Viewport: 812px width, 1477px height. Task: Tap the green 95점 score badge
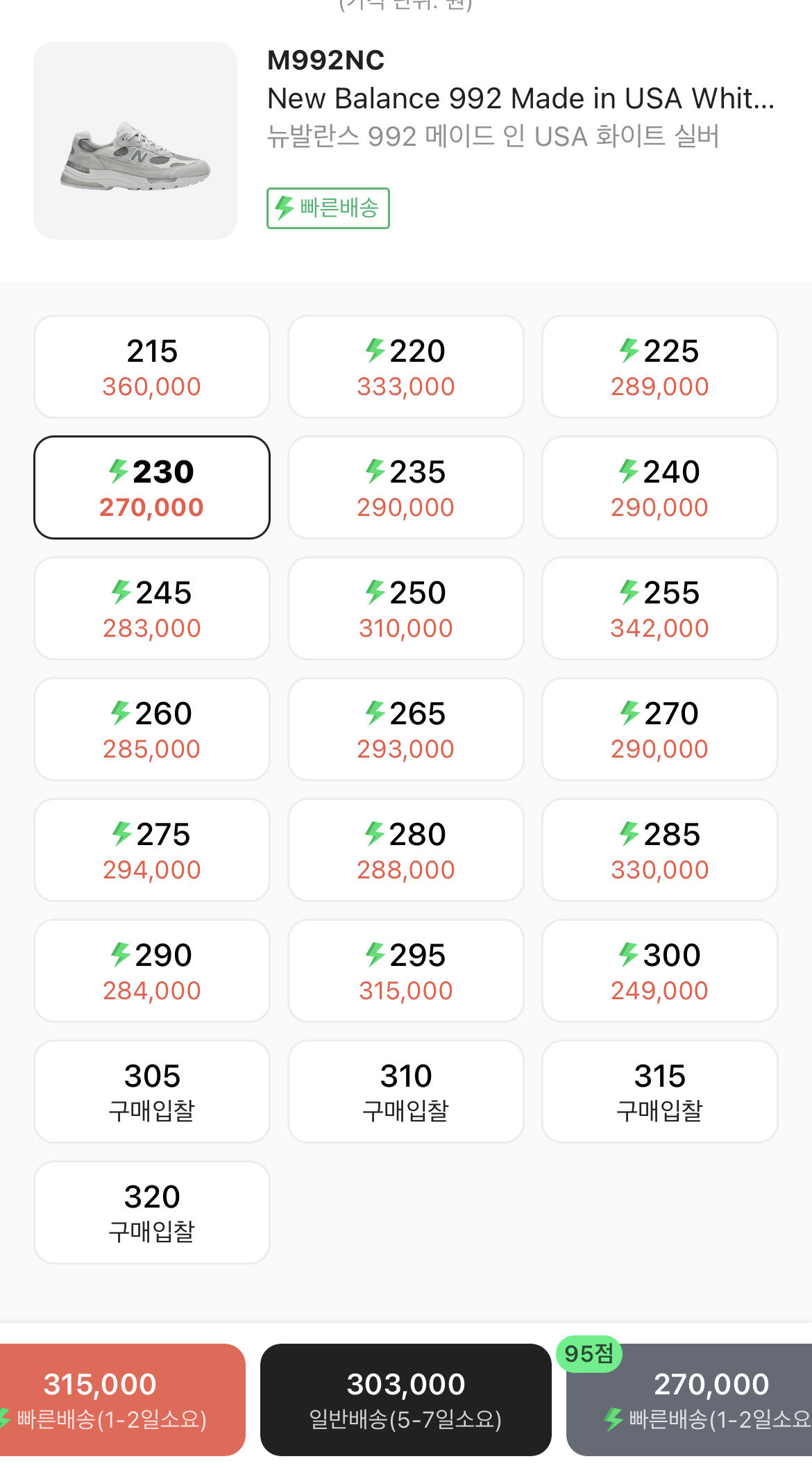[589, 1353]
